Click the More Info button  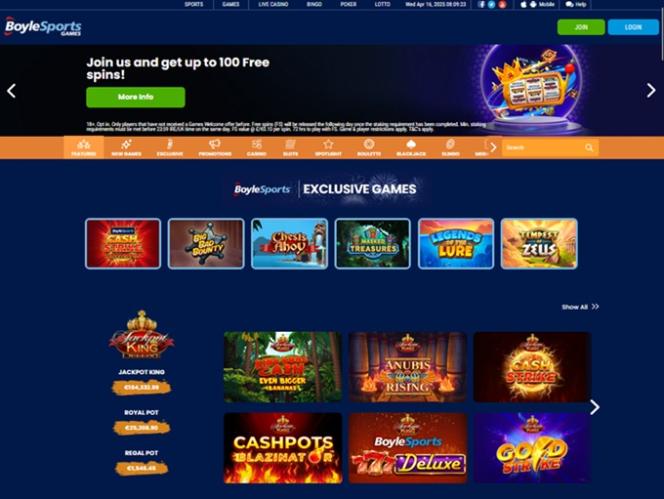136,97
